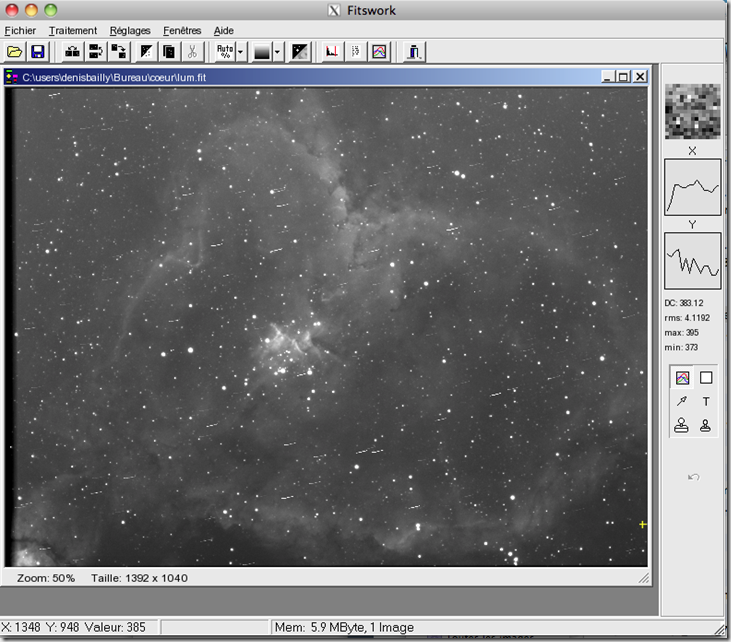Click the DC: 383.12 statistic

(x=683, y=303)
